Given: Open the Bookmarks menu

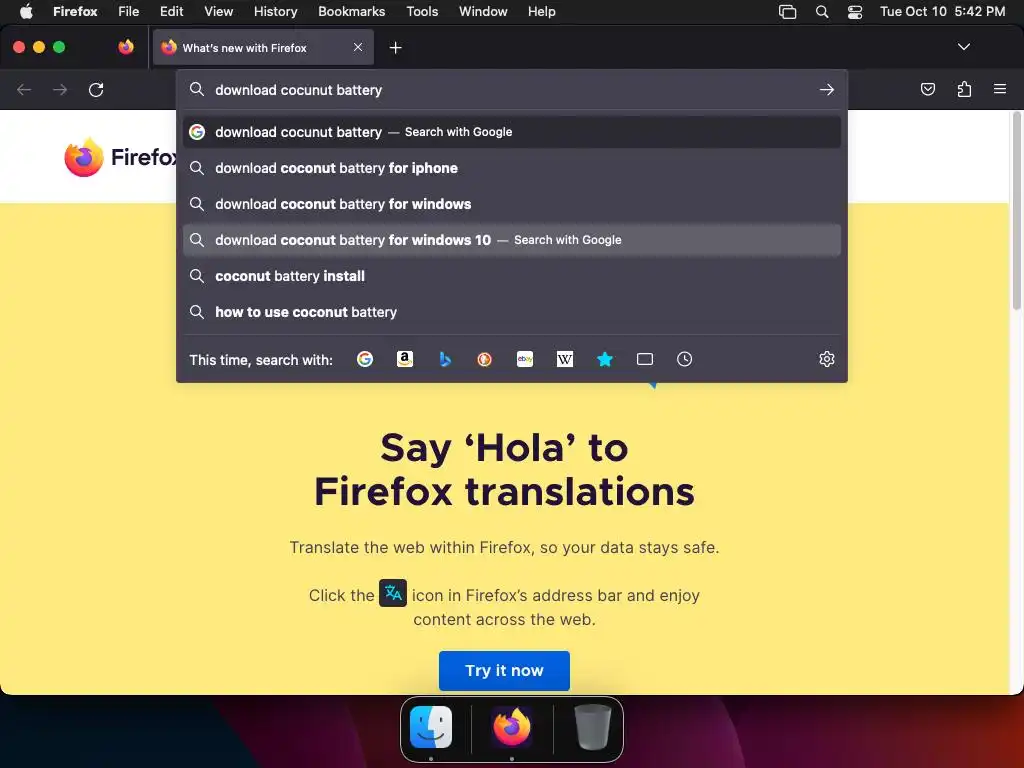Looking at the screenshot, I should pos(351,12).
